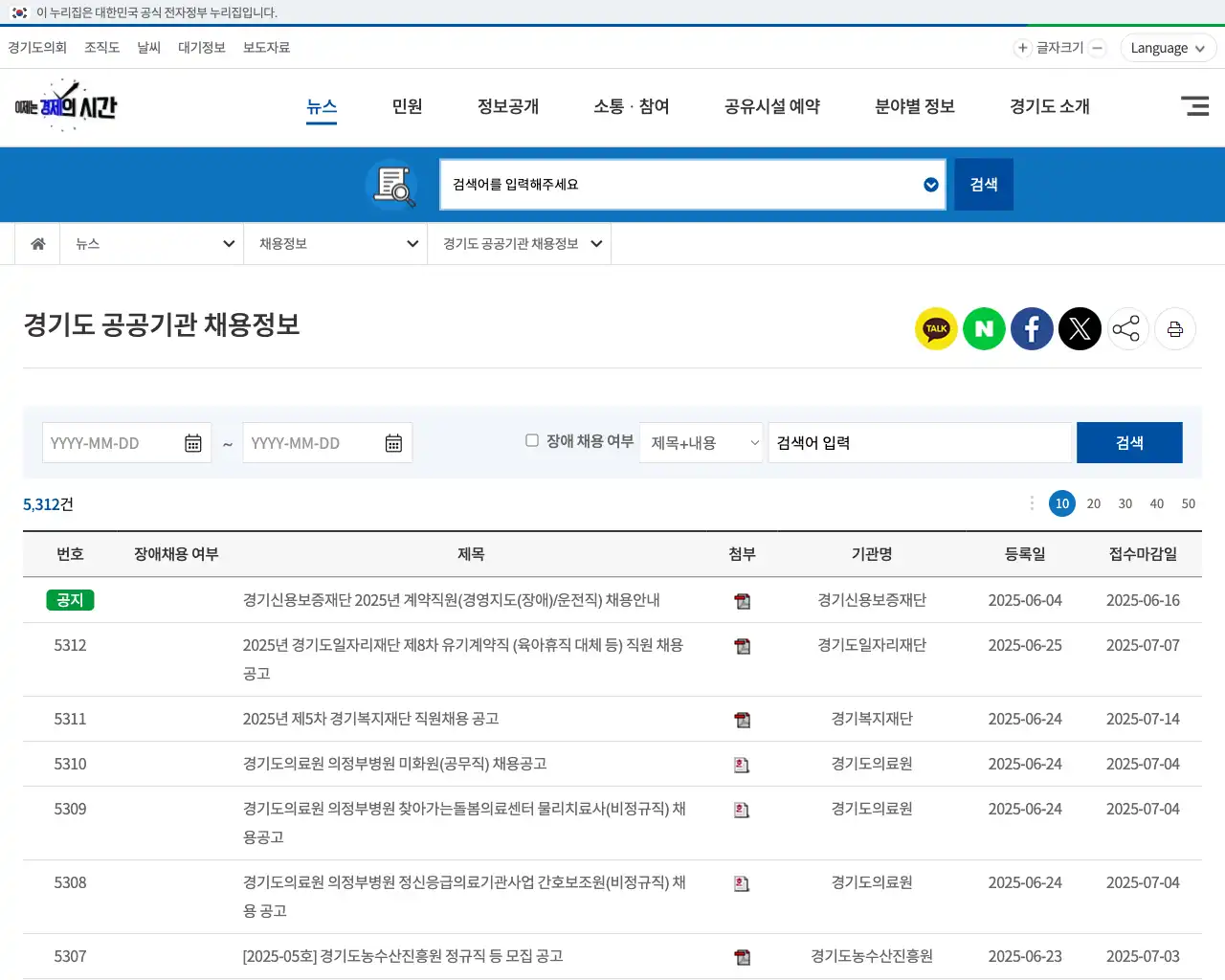
Task: Open the 소통 · 참여 main menu
Action: (x=632, y=106)
